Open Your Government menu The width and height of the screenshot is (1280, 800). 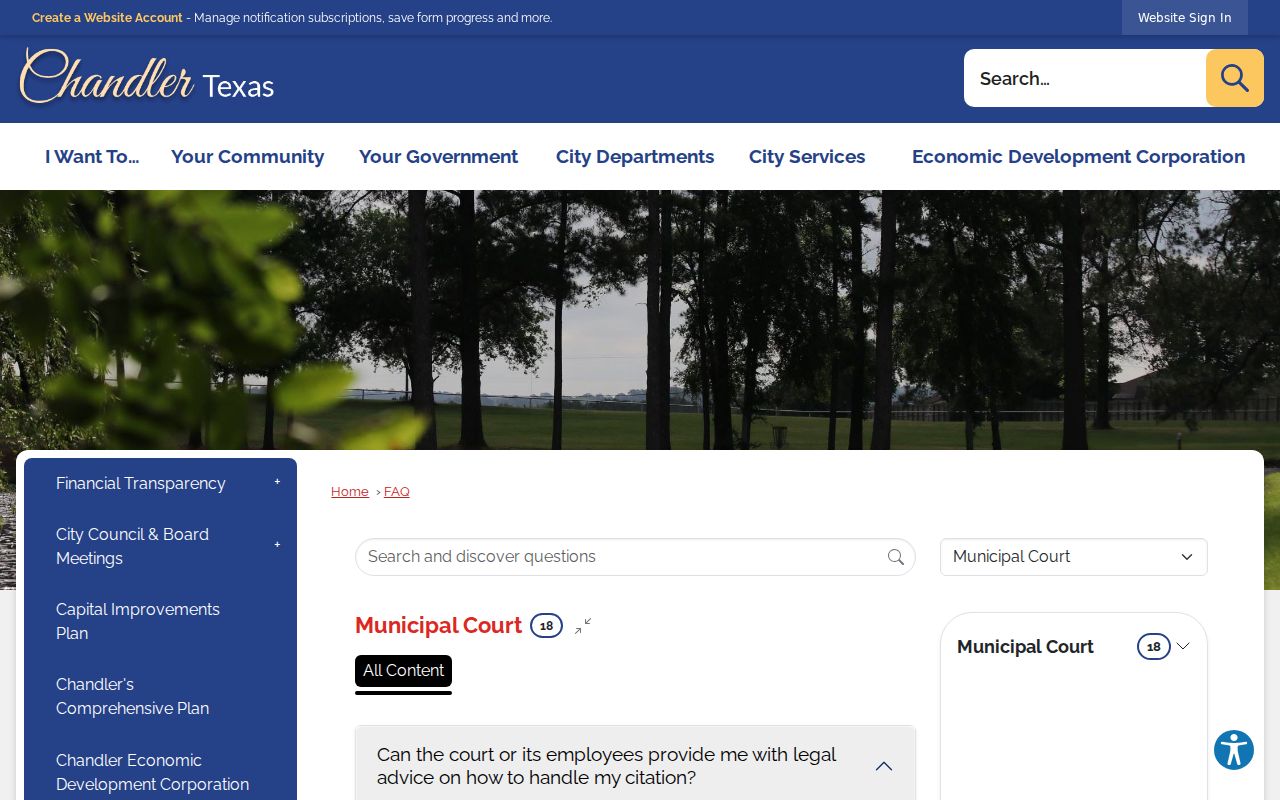(438, 157)
